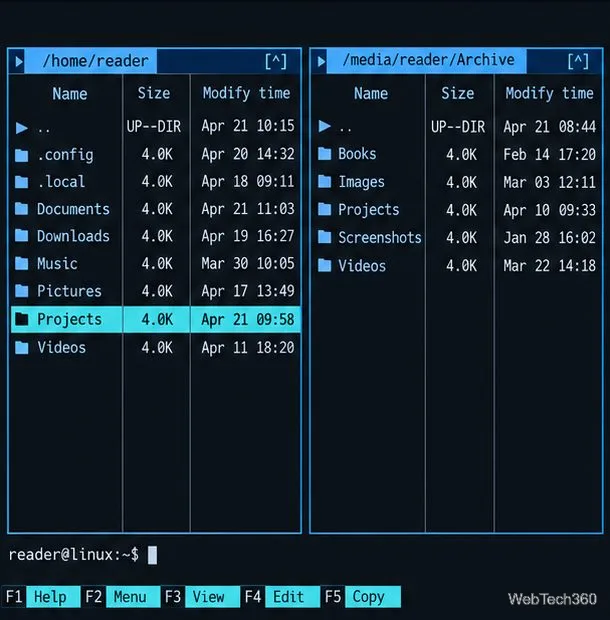Click the 'Mar 03 12:11' modify time cell
This screenshot has width=610, height=620.
[x=549, y=182]
